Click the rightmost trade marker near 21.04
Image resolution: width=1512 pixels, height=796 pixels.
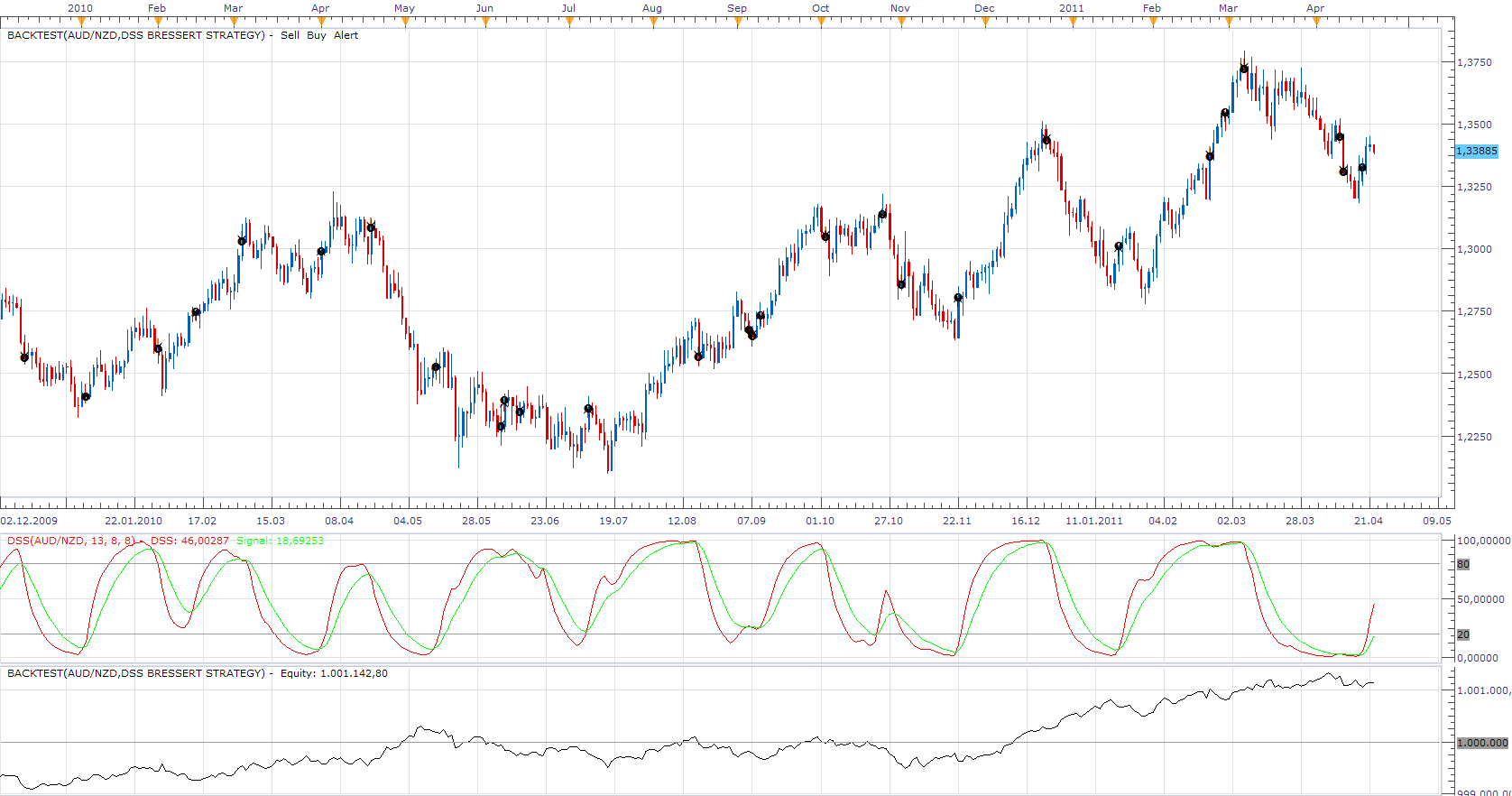click(1362, 168)
